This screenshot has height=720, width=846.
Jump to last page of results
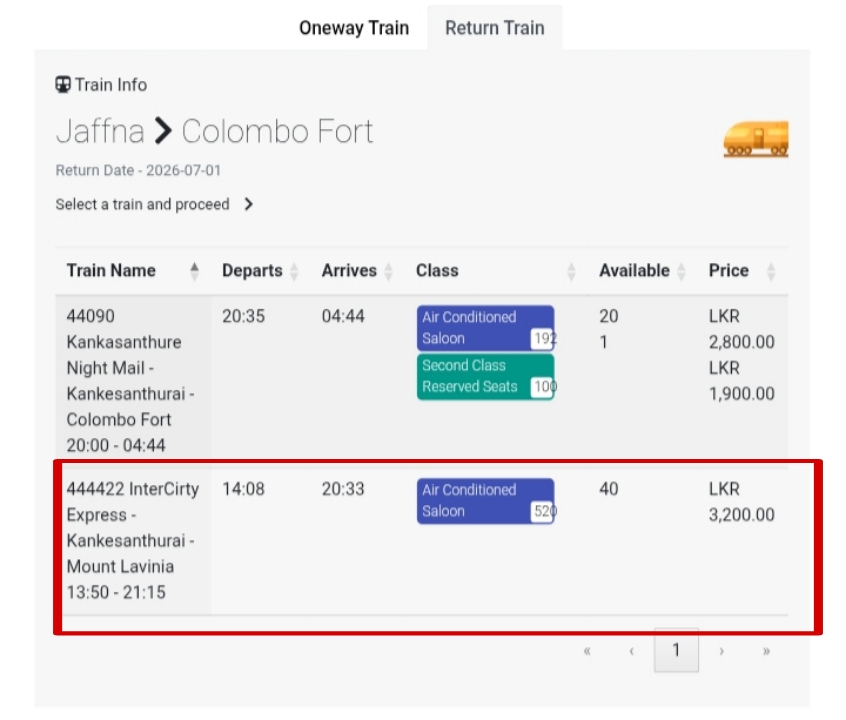(x=766, y=651)
